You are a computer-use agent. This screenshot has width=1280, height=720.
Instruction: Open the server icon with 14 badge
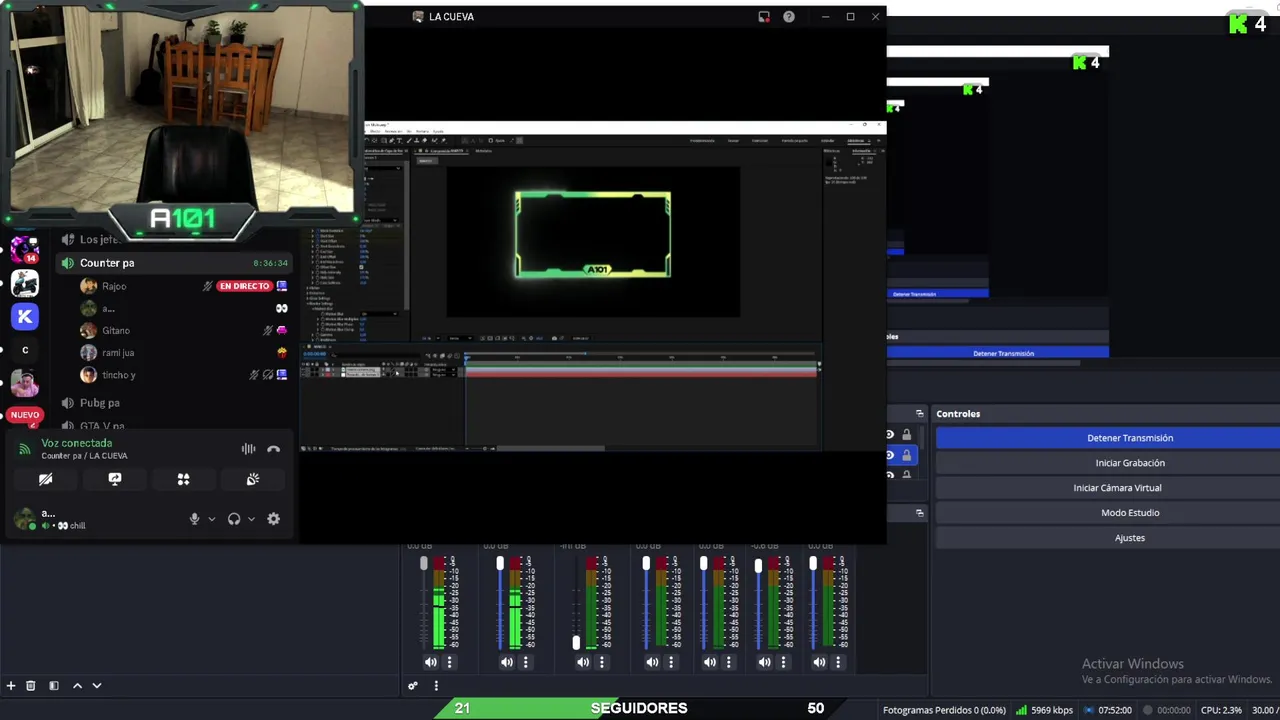pos(25,249)
